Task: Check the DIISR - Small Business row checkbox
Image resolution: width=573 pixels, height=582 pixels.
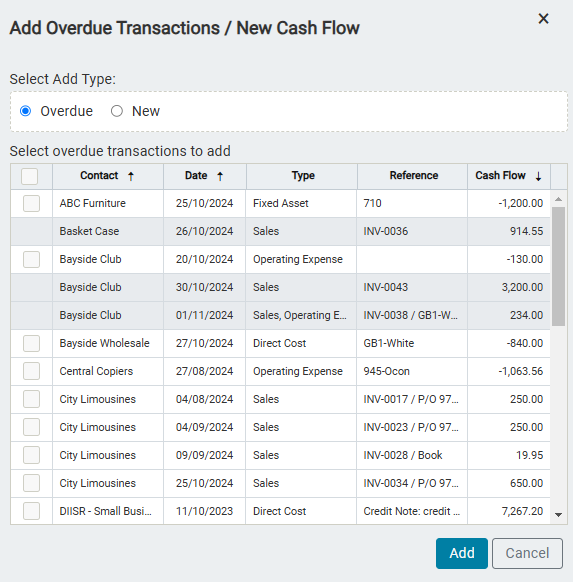Action: 31,511
